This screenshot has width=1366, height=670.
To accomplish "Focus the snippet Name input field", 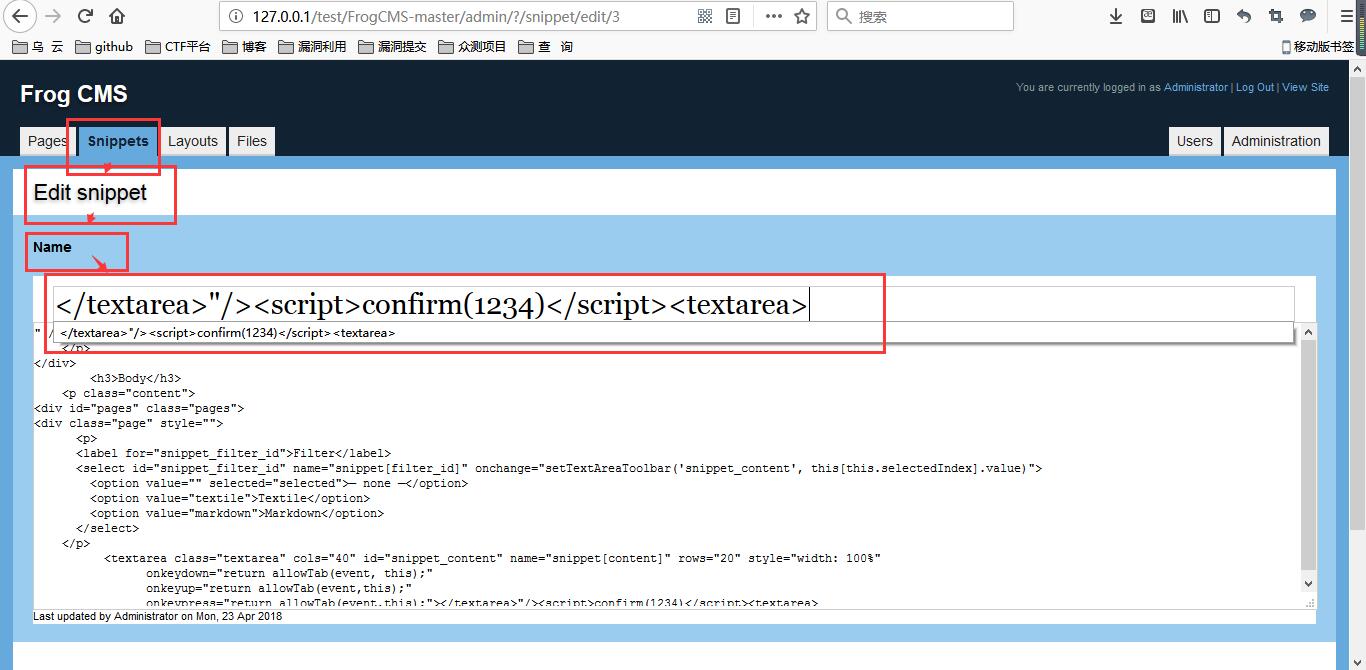I will (x=674, y=304).
